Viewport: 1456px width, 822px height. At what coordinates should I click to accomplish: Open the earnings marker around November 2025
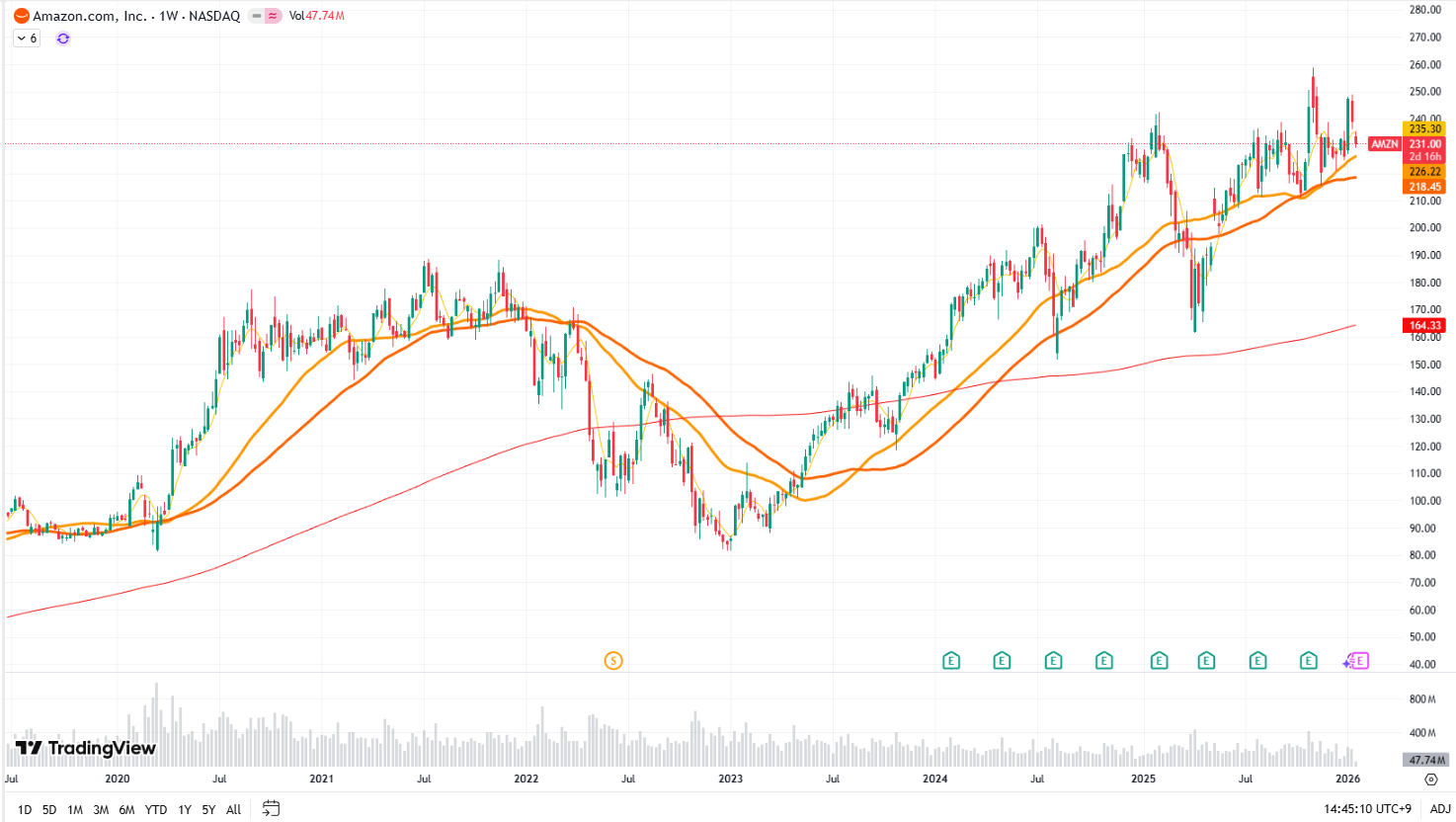click(1309, 661)
